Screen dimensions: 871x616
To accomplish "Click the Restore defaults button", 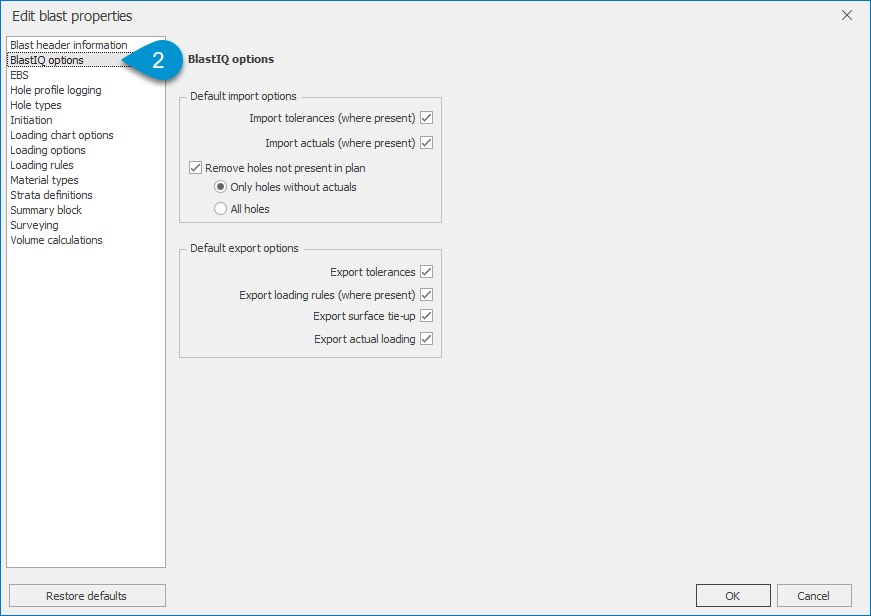I will (87, 595).
